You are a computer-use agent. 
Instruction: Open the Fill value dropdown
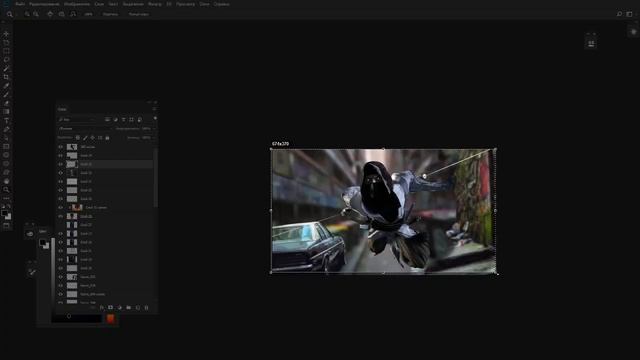pos(153,138)
